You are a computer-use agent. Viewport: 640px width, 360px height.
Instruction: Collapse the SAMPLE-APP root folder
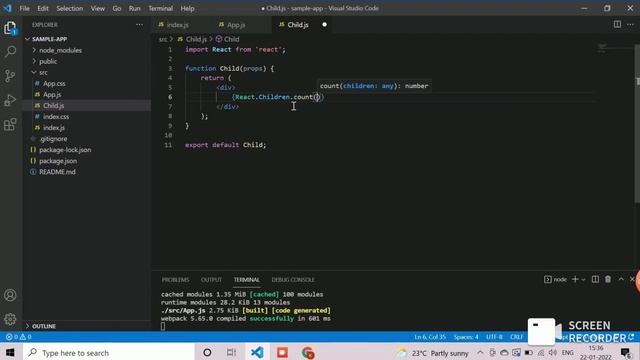(49, 39)
